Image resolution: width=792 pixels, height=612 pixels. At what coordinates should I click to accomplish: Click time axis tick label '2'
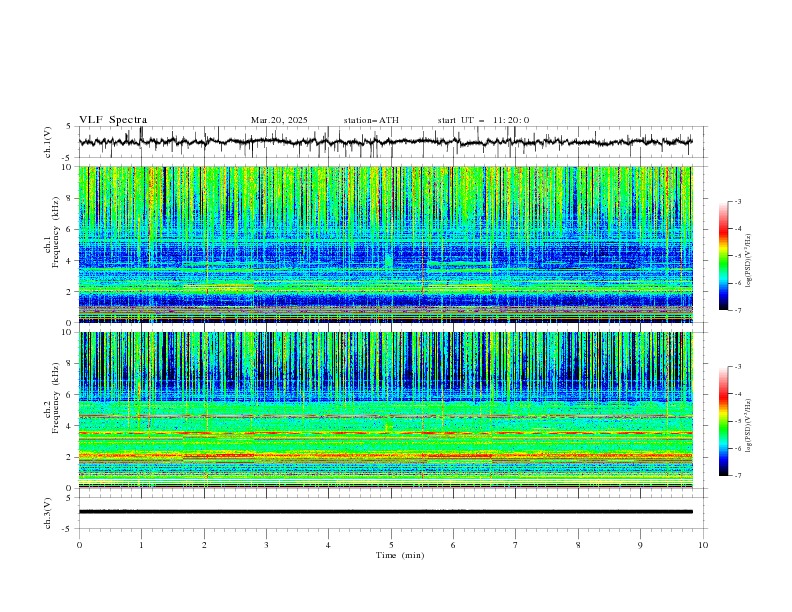point(204,545)
